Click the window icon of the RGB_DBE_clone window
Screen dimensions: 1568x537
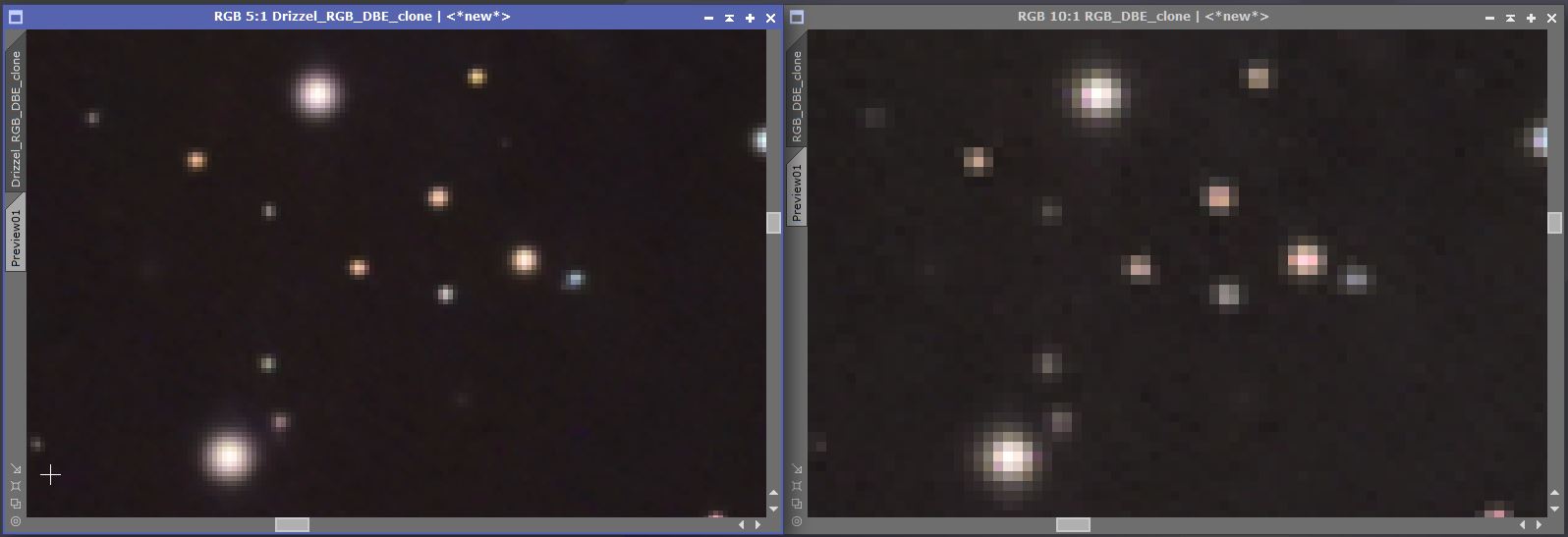click(x=797, y=17)
